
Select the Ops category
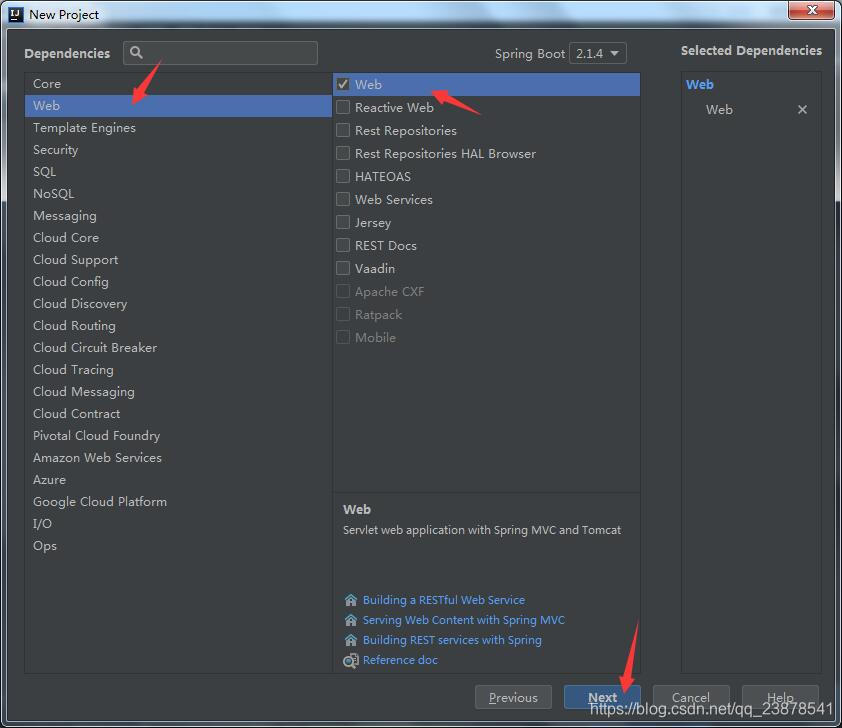178,546
